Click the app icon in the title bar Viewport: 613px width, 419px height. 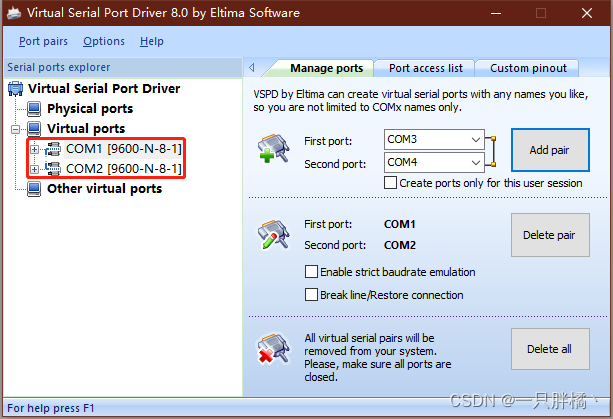pyautogui.click(x=14, y=13)
